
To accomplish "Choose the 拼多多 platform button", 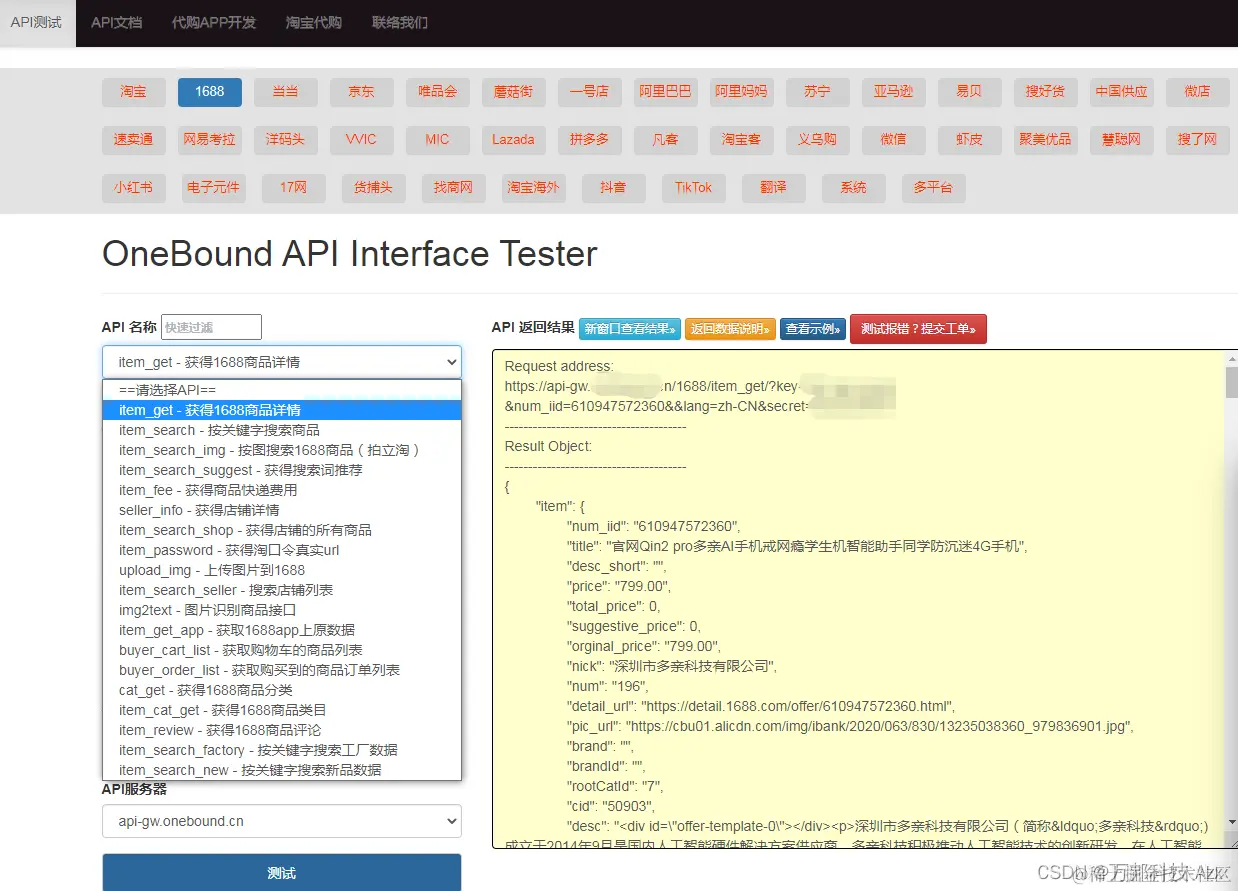I will coord(590,139).
